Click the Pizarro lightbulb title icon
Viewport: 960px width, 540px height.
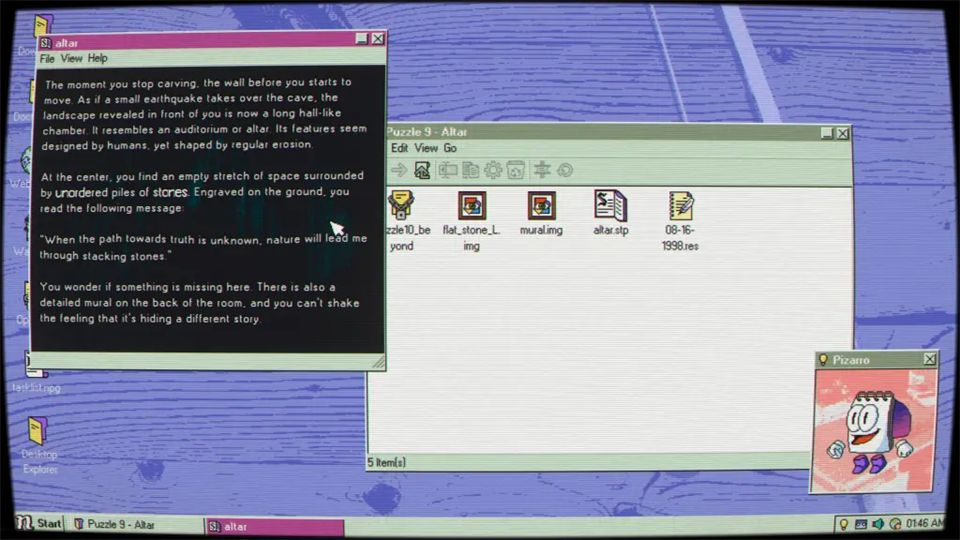(x=823, y=360)
